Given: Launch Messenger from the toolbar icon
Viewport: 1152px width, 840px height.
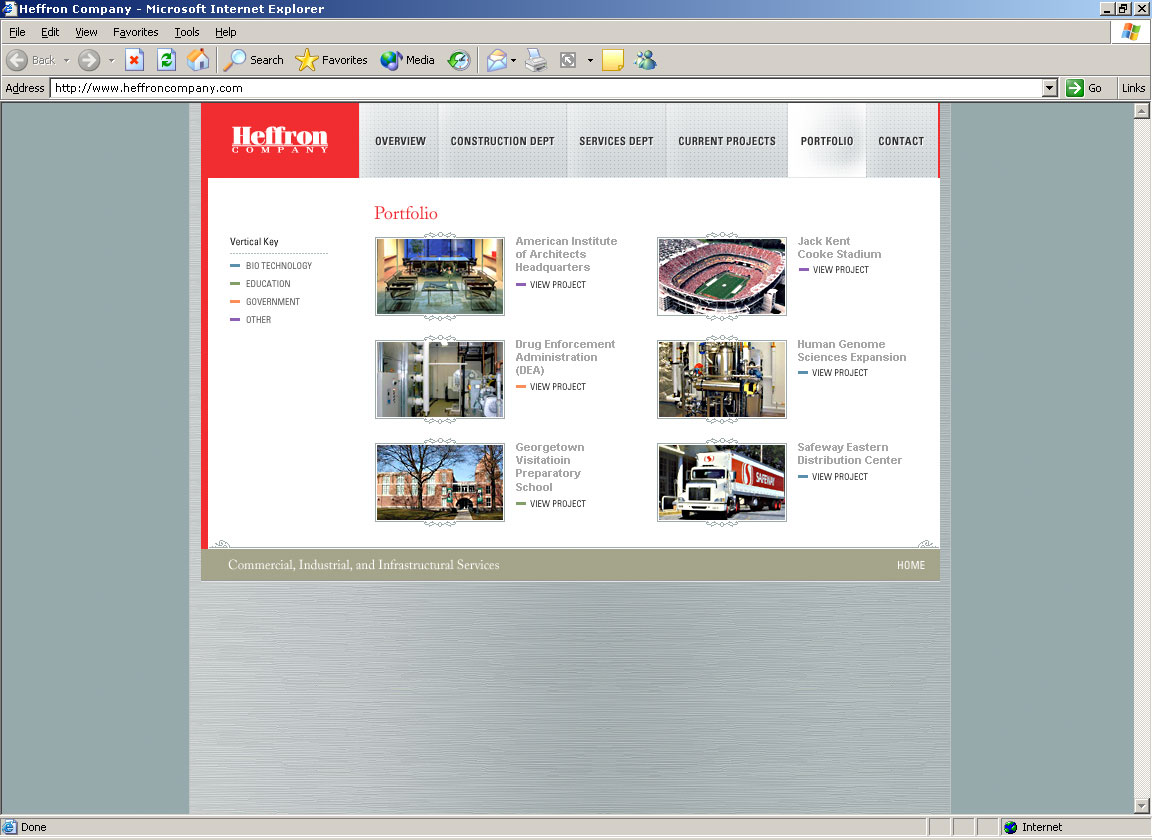Looking at the screenshot, I should pos(645,60).
